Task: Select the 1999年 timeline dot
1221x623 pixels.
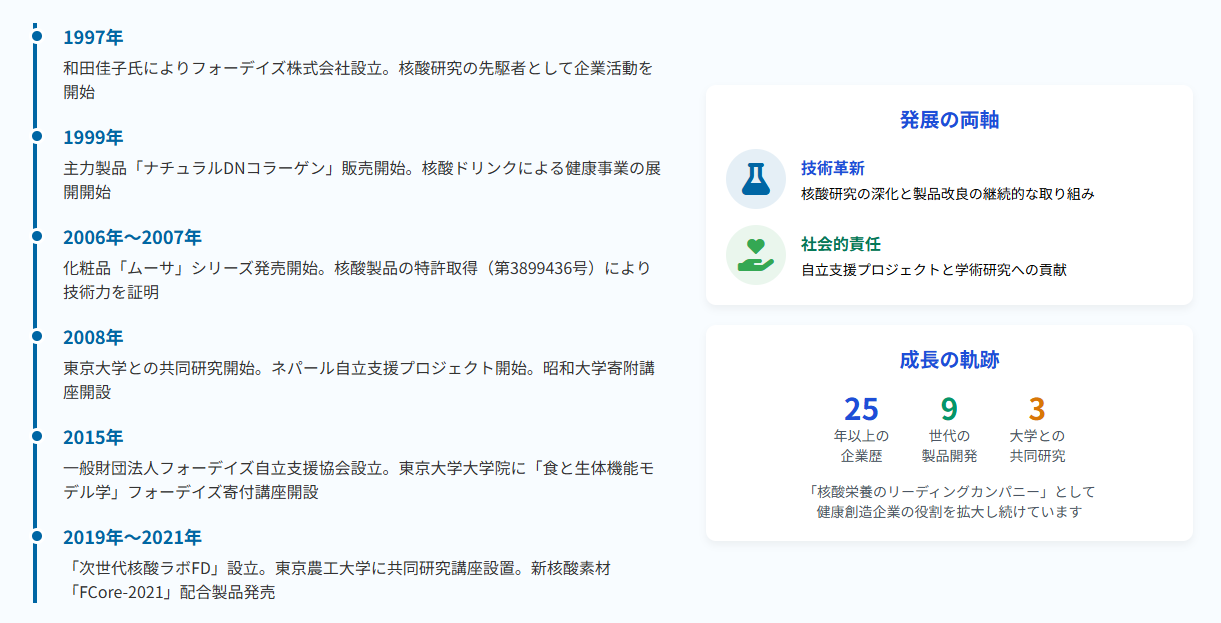Action: click(x=37, y=136)
